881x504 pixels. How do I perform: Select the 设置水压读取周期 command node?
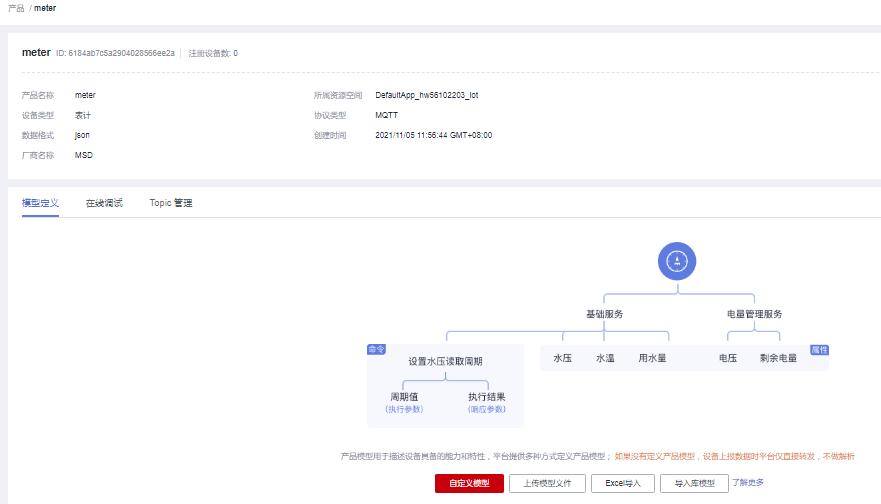(445, 361)
